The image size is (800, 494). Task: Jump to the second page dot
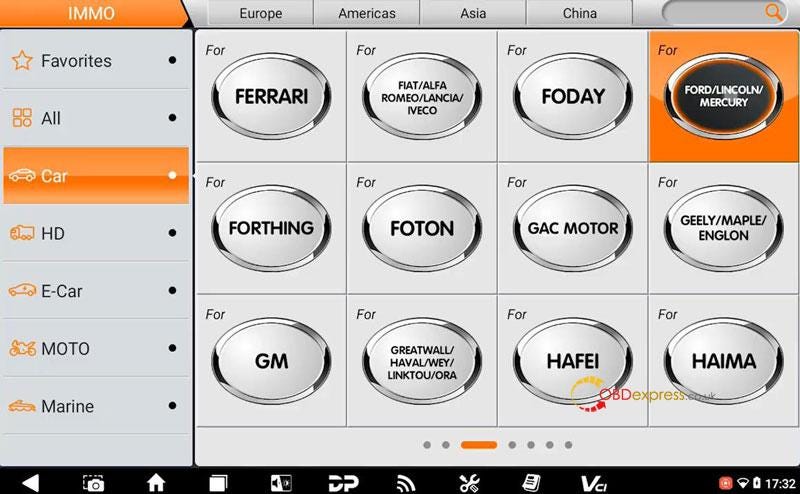445,445
